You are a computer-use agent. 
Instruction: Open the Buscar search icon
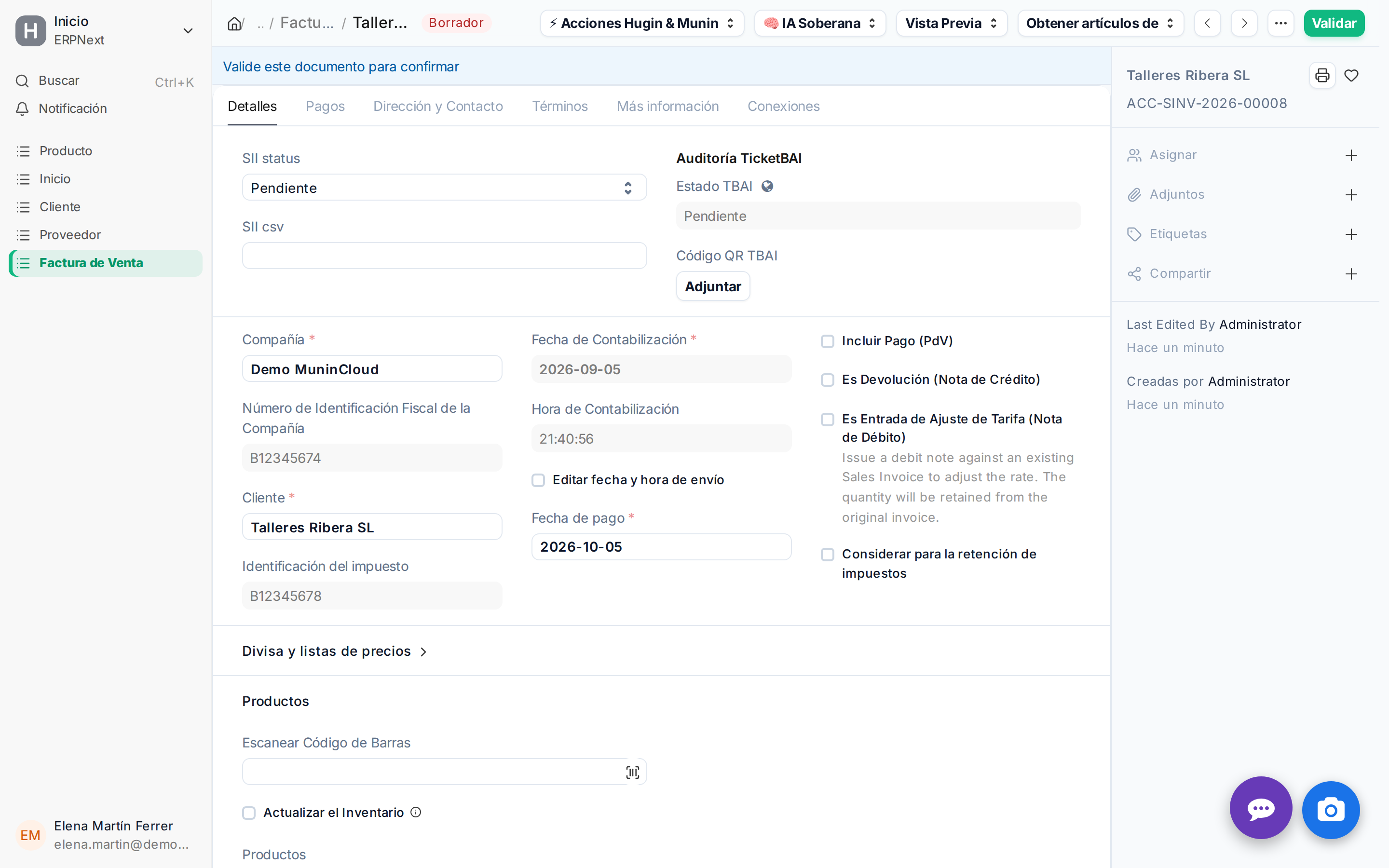click(x=22, y=81)
